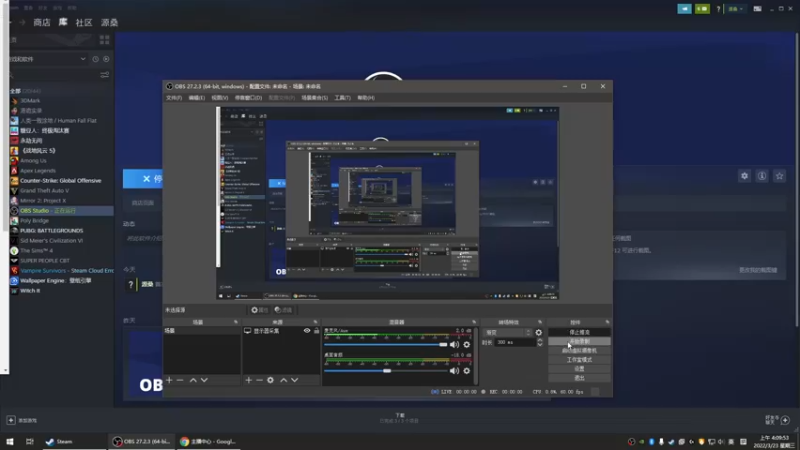Switch Steam library to grid view icon
Screen dimensions: 800x450
105,40
